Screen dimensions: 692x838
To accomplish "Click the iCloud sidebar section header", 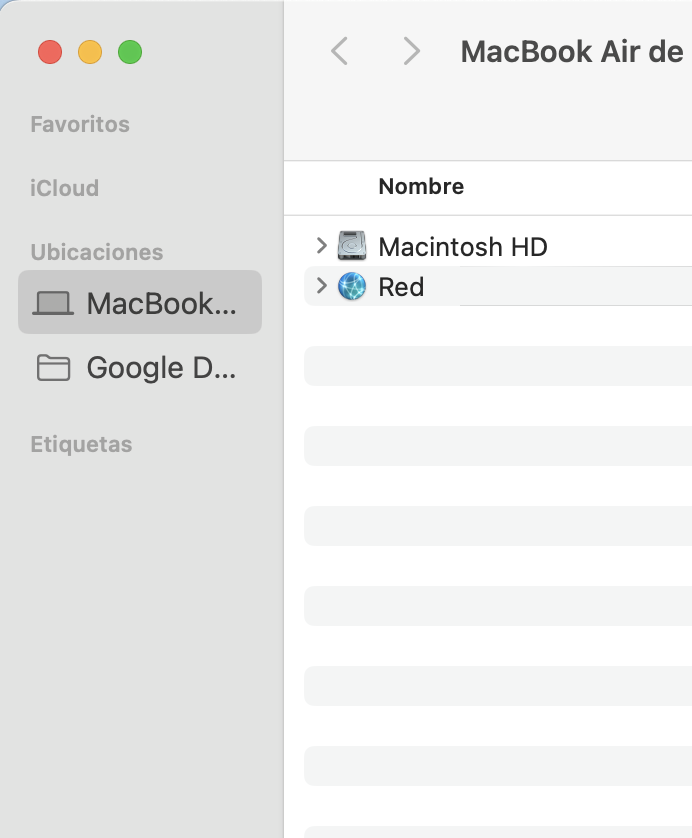I will point(65,188).
